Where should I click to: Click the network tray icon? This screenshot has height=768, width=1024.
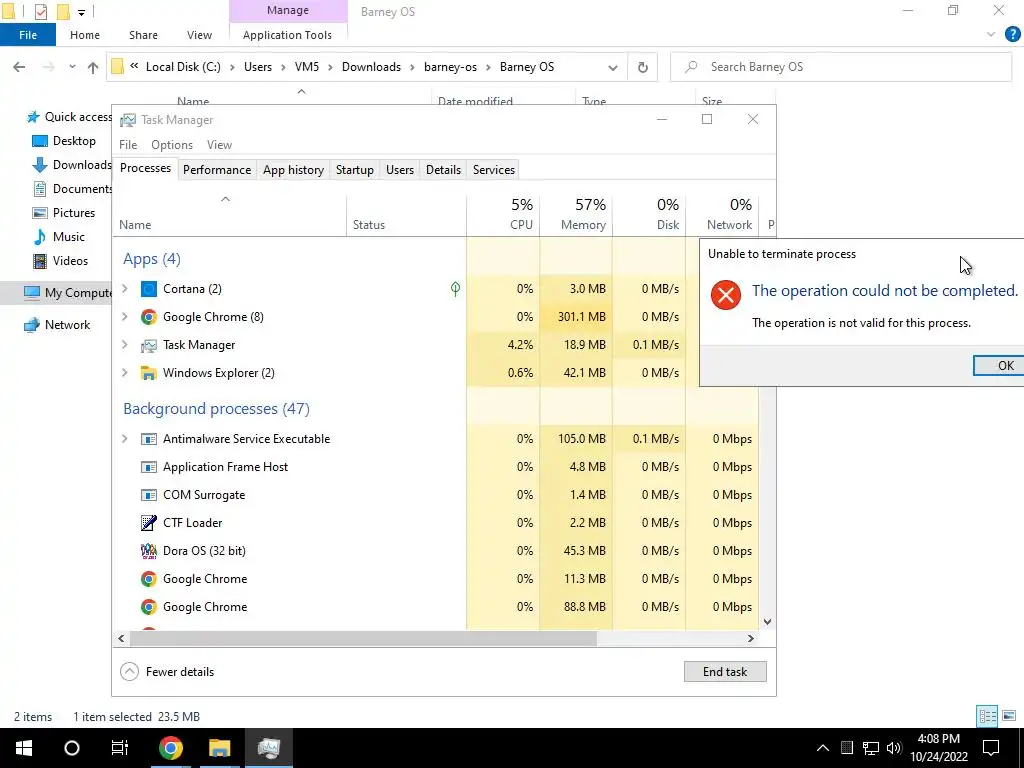pyautogui.click(x=871, y=748)
